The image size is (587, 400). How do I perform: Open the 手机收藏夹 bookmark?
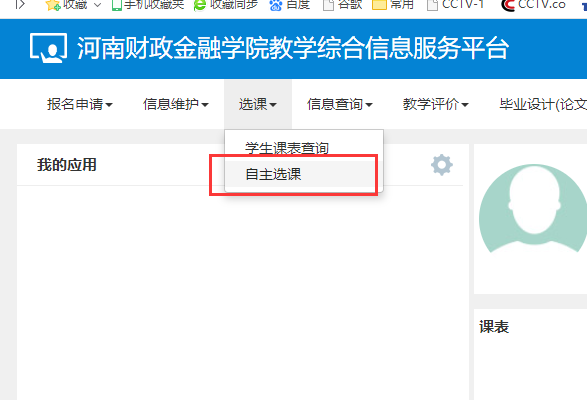pos(148,5)
